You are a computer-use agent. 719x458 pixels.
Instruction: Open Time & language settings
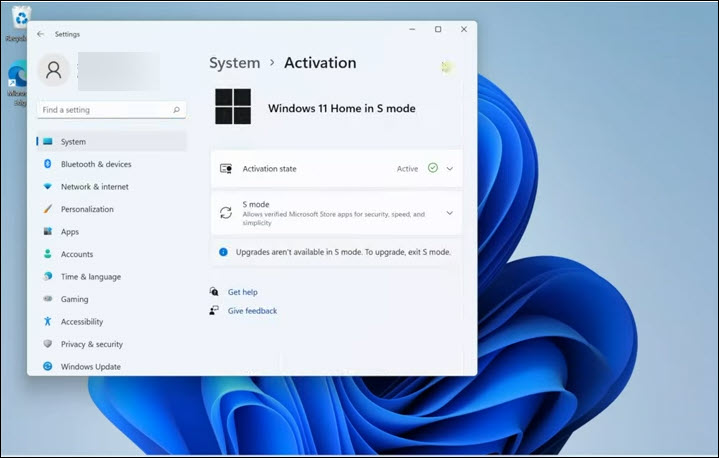coord(90,277)
